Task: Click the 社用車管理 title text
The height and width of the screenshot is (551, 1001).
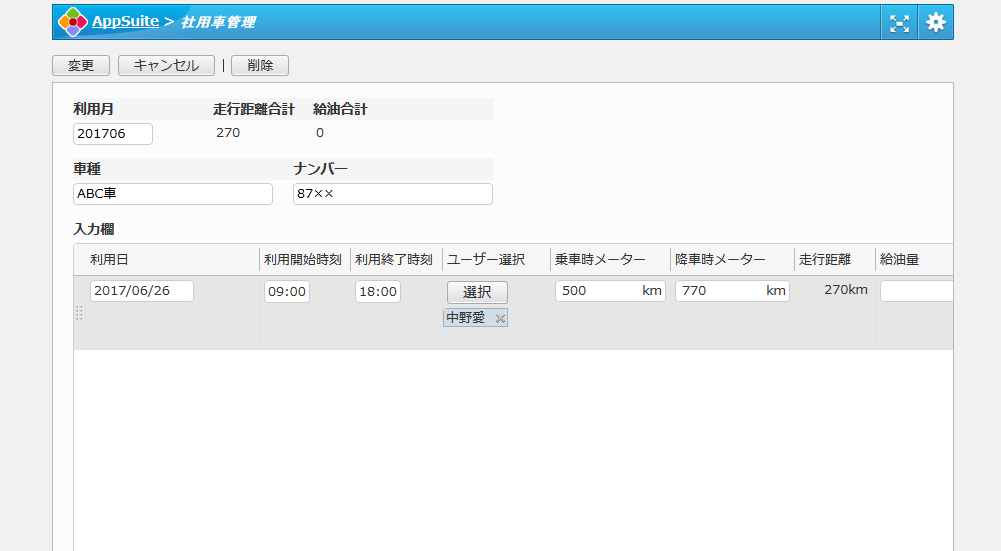Action: [x=217, y=22]
